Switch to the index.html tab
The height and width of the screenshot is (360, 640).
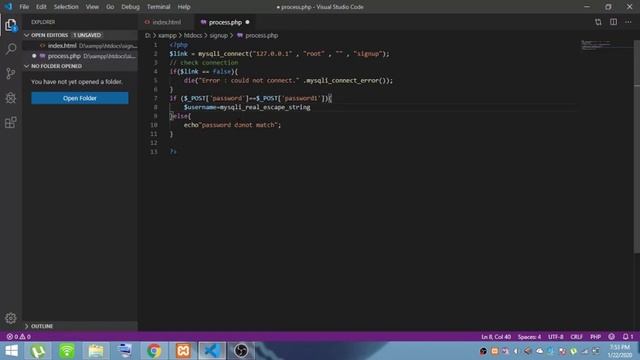(x=167, y=22)
